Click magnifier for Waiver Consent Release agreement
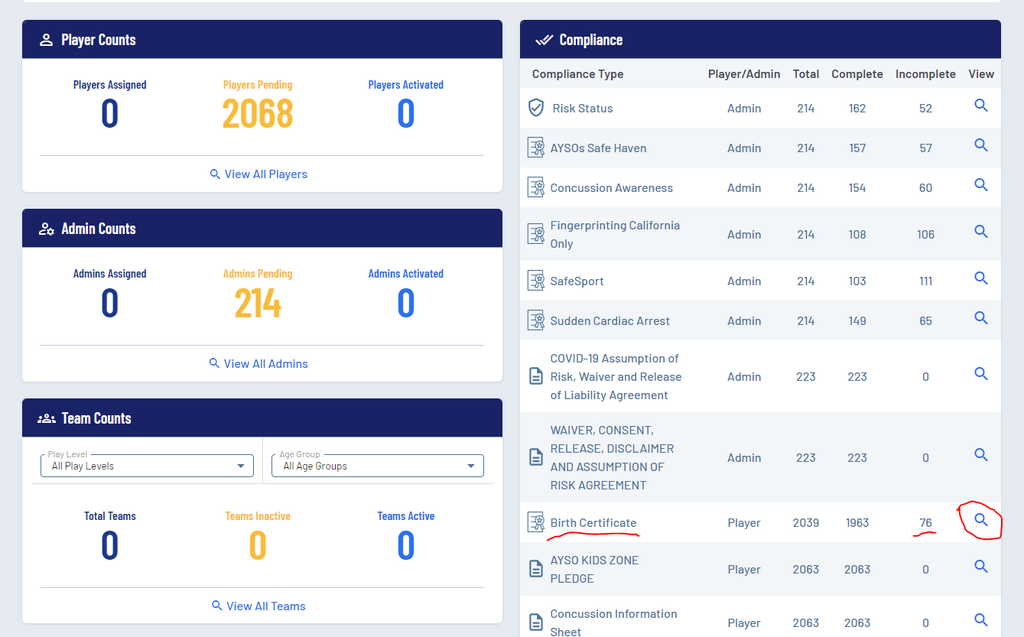1024x637 pixels. pos(981,455)
